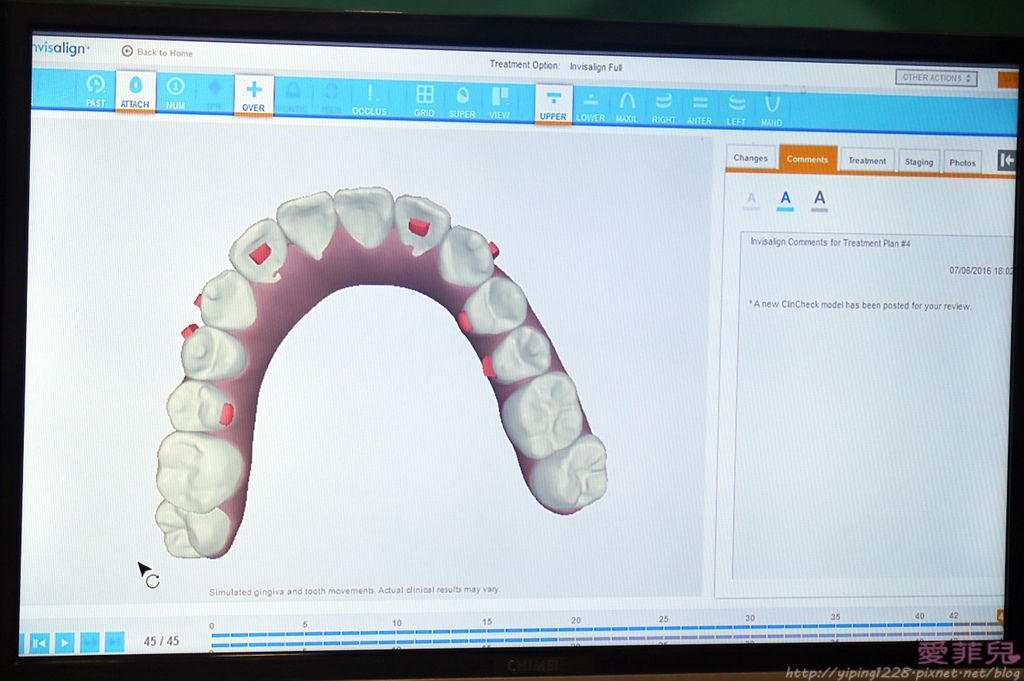Show the GRID overlay

click(424, 101)
